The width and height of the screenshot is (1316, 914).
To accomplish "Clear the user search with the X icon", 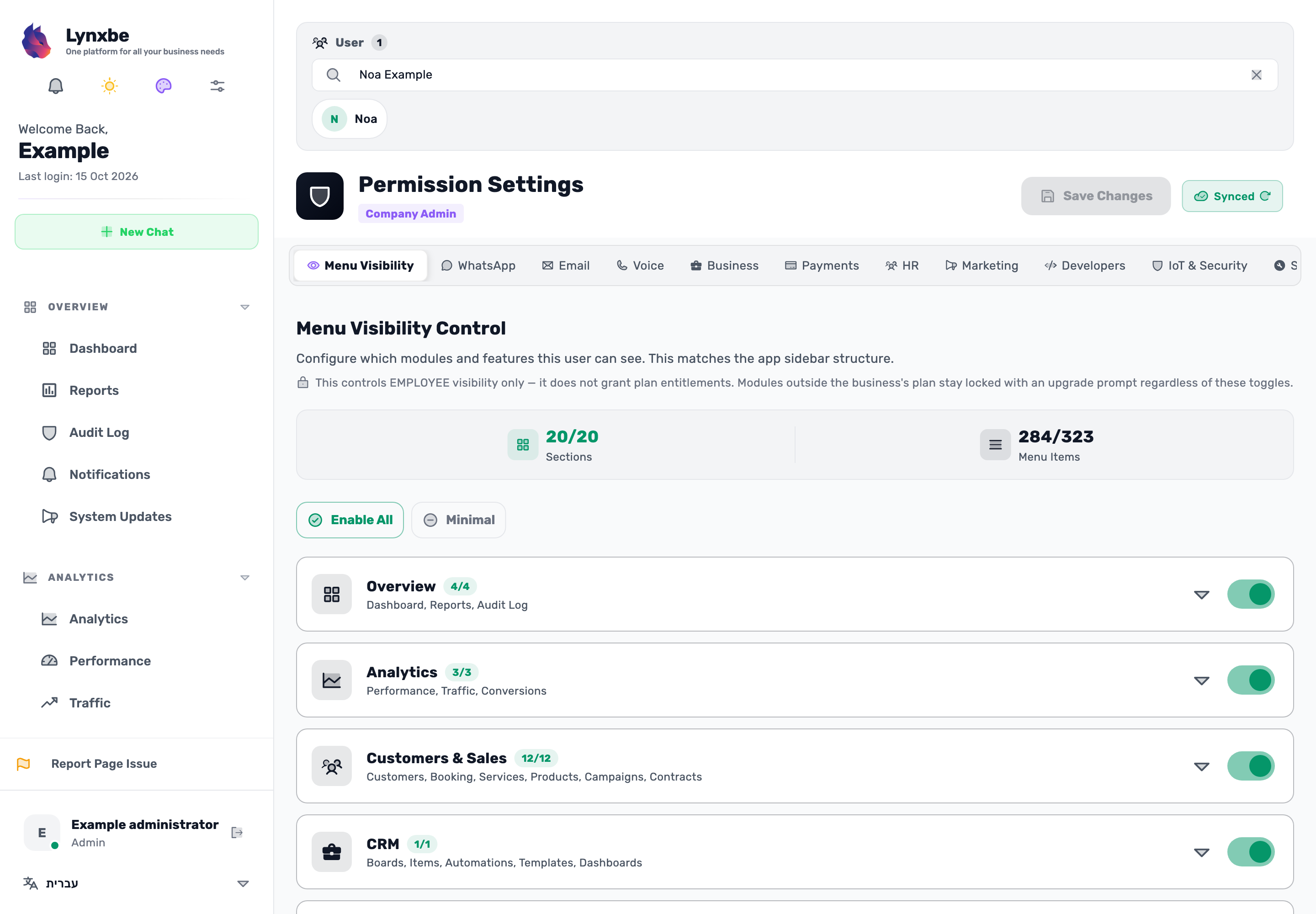I will point(1256,75).
